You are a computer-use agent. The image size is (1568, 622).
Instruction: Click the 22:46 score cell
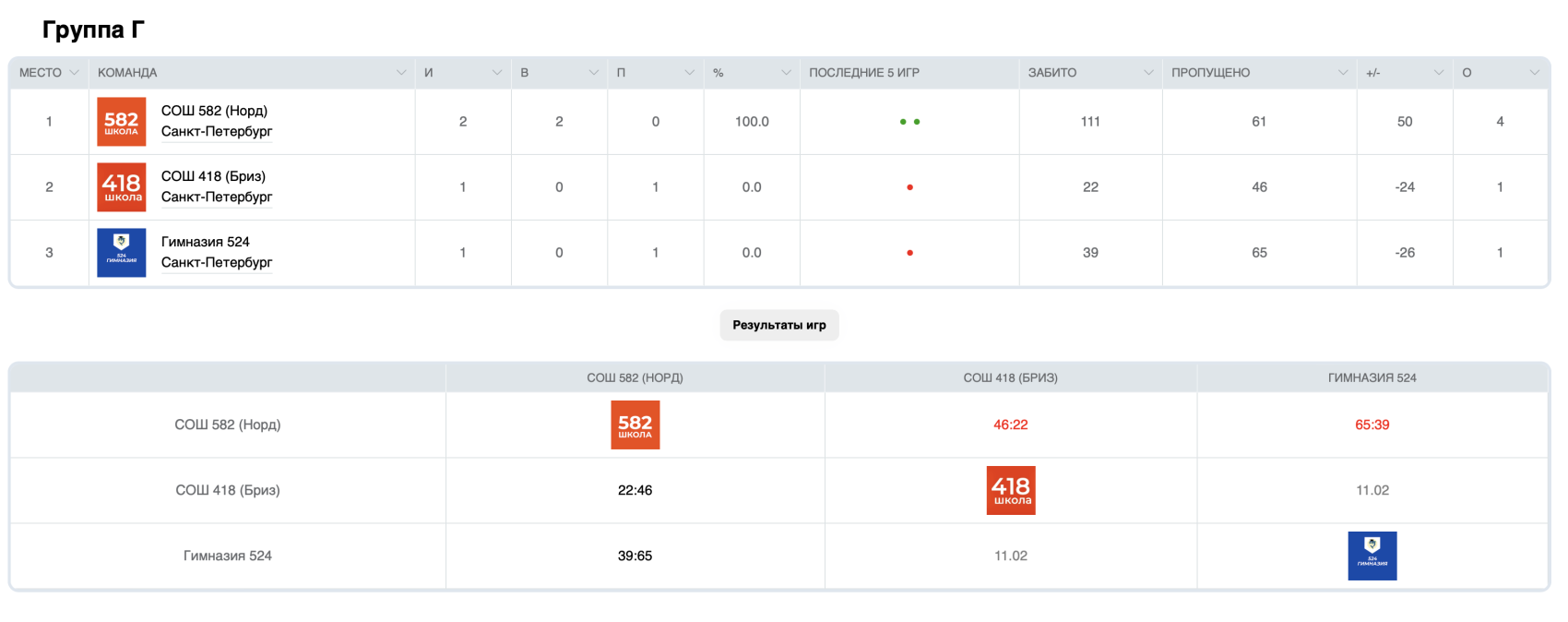tap(635, 490)
